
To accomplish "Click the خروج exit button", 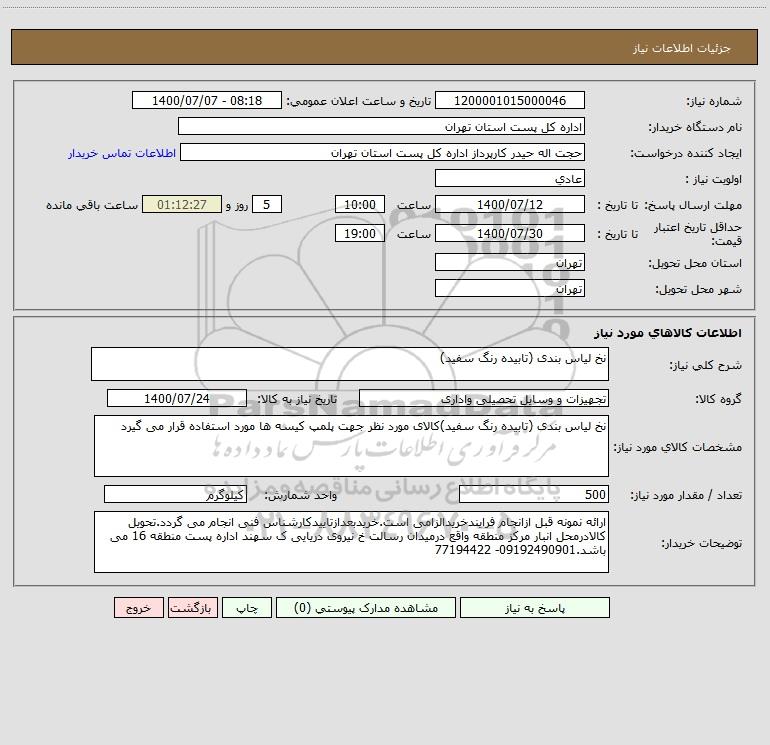I will [x=138, y=608].
